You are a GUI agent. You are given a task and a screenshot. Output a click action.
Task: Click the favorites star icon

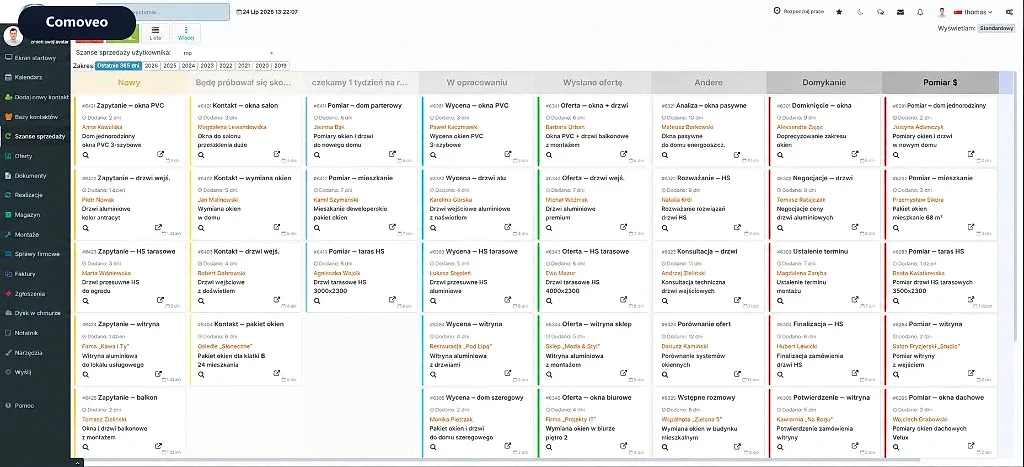(x=839, y=12)
